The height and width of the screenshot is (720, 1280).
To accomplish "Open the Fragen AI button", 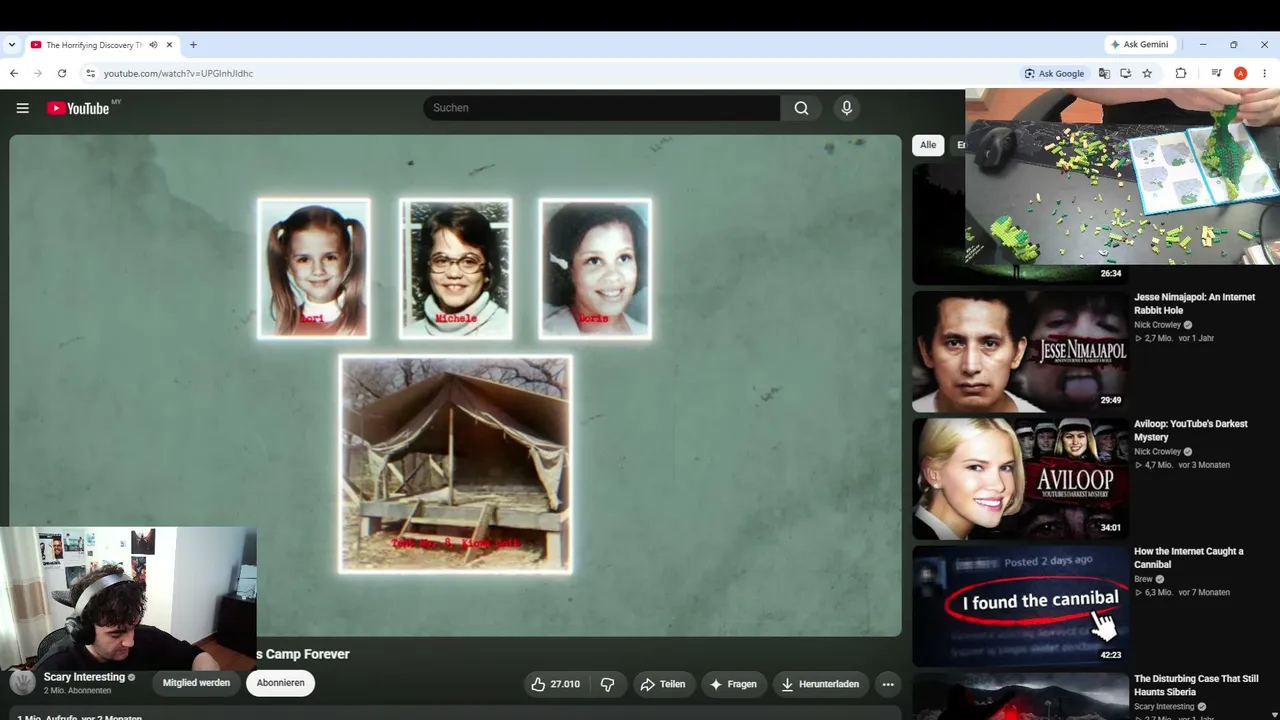I will pos(733,684).
